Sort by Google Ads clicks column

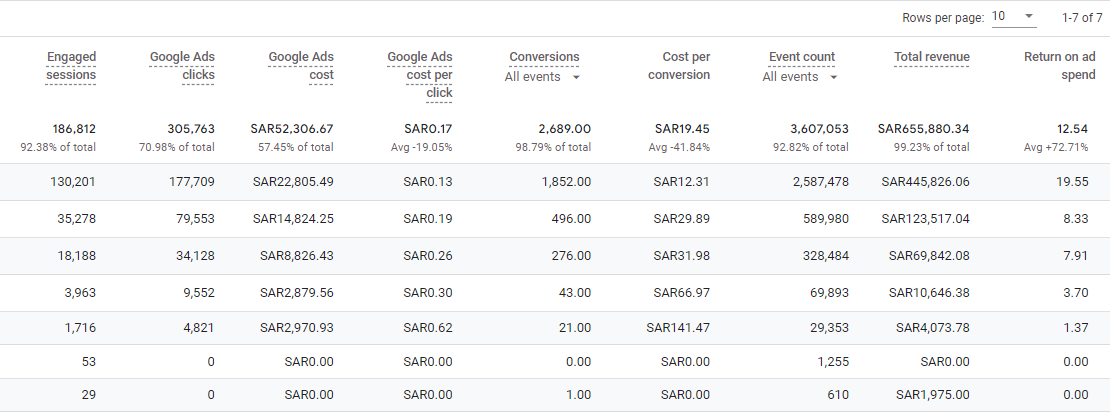[x=182, y=65]
